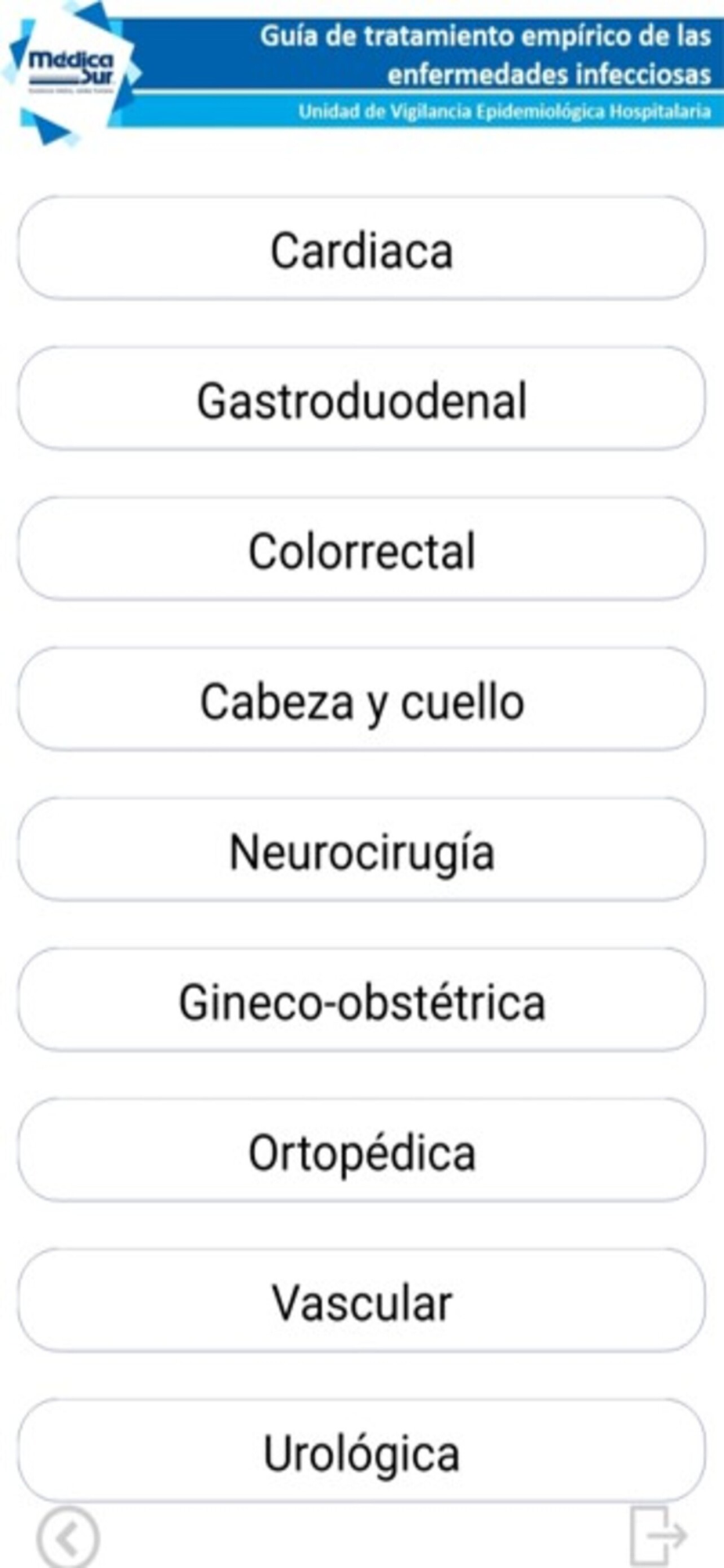The image size is (724, 1568).
Task: Go back to the previous screen
Action: (68, 1538)
